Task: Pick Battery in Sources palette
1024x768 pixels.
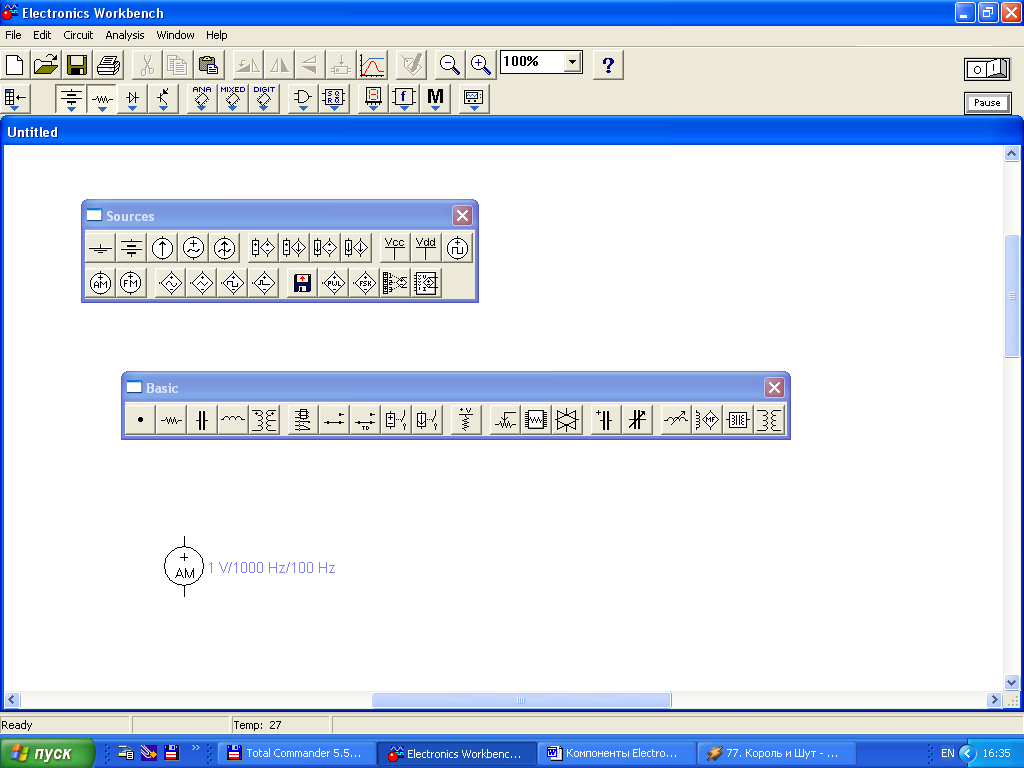Action: pyautogui.click(x=131, y=248)
